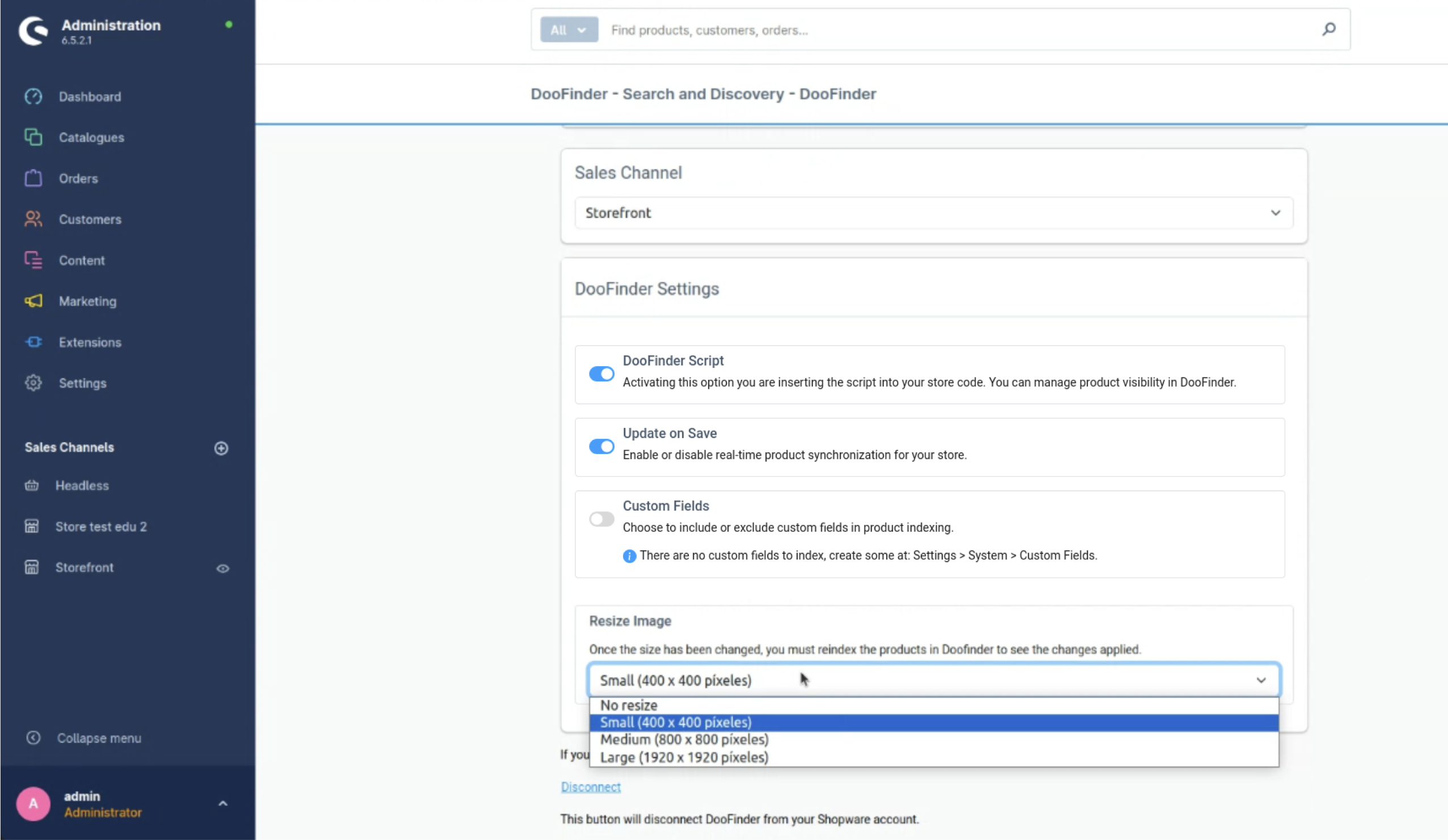This screenshot has width=1448, height=840.
Task: Click the Marketing megaphone icon
Action: 33,301
